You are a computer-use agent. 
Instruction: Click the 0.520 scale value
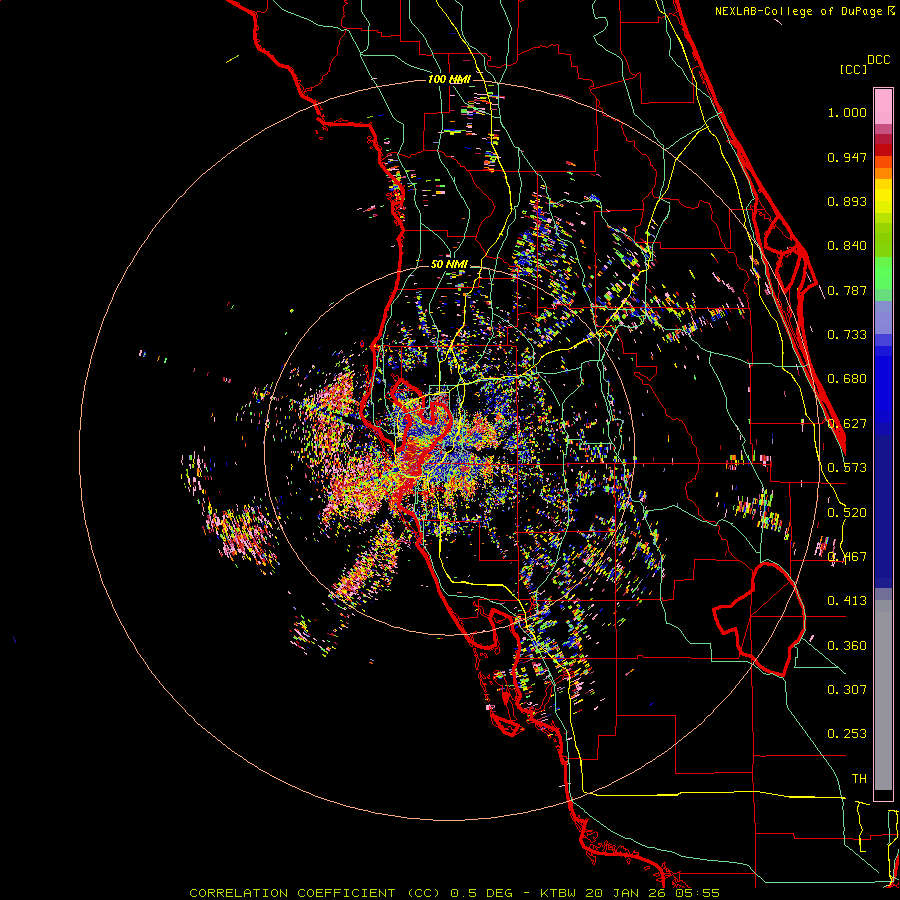pyautogui.click(x=847, y=513)
